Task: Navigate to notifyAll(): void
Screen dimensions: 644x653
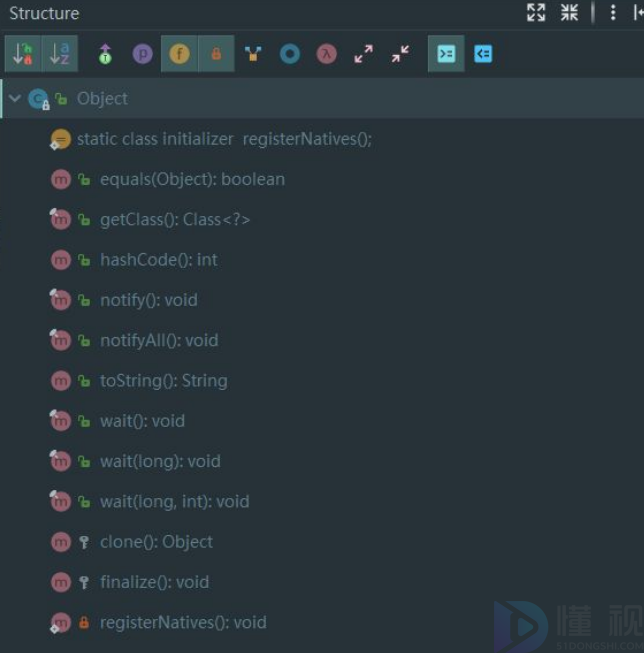Action: tap(159, 340)
